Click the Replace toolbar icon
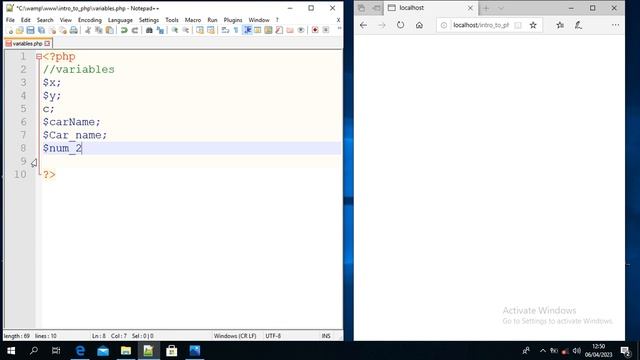 [x=160, y=30]
